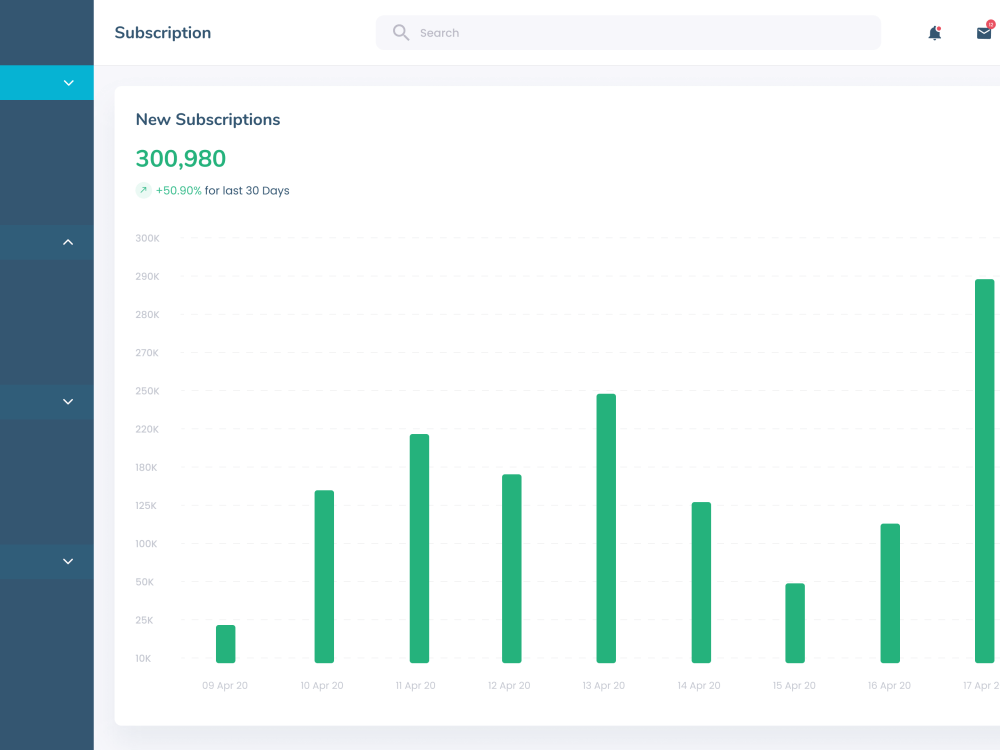
Task: Select the 11 Apr 20 bar
Action: click(419, 548)
